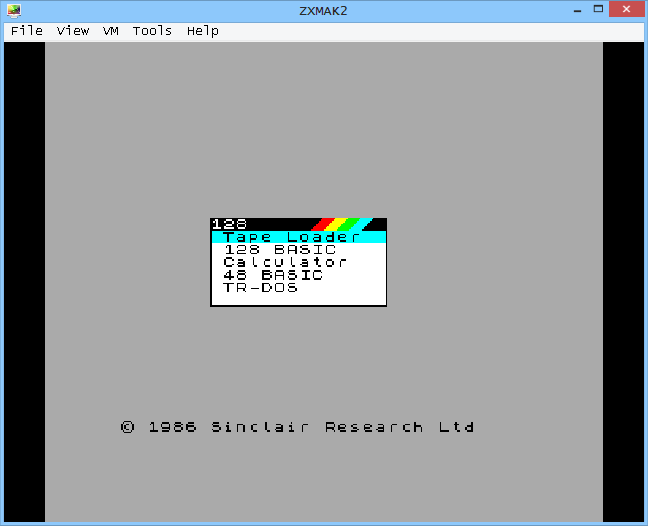Open the View menu
Screen dimensions: 648x526
(73, 31)
